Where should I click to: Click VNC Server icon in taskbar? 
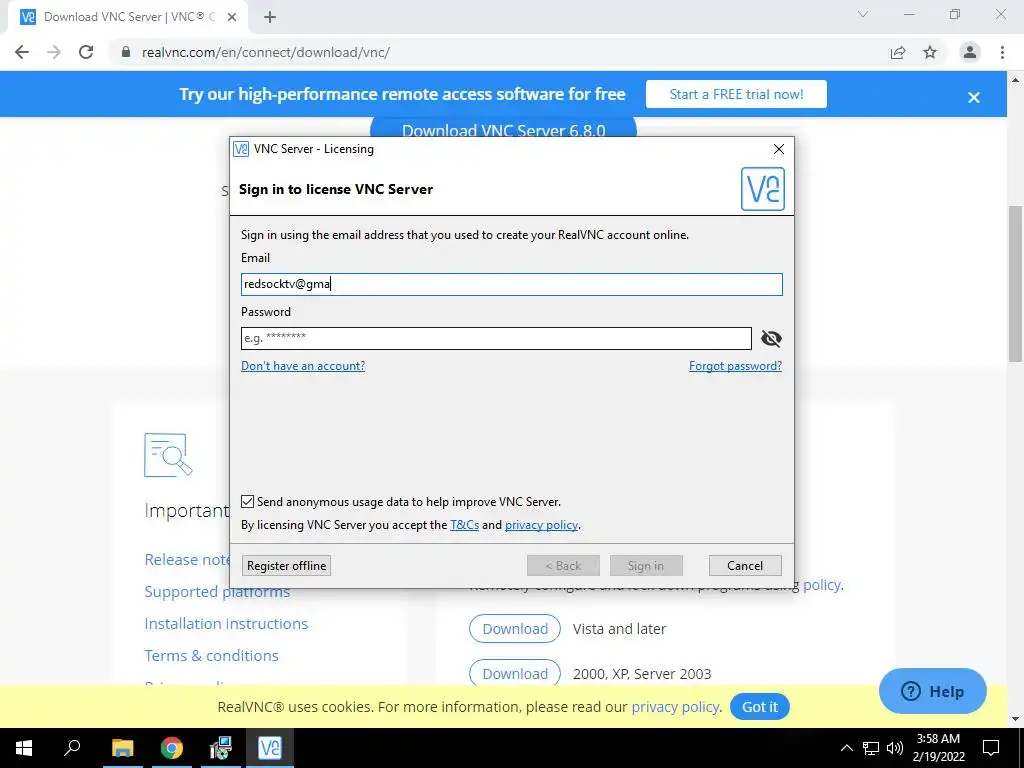pyautogui.click(x=270, y=748)
